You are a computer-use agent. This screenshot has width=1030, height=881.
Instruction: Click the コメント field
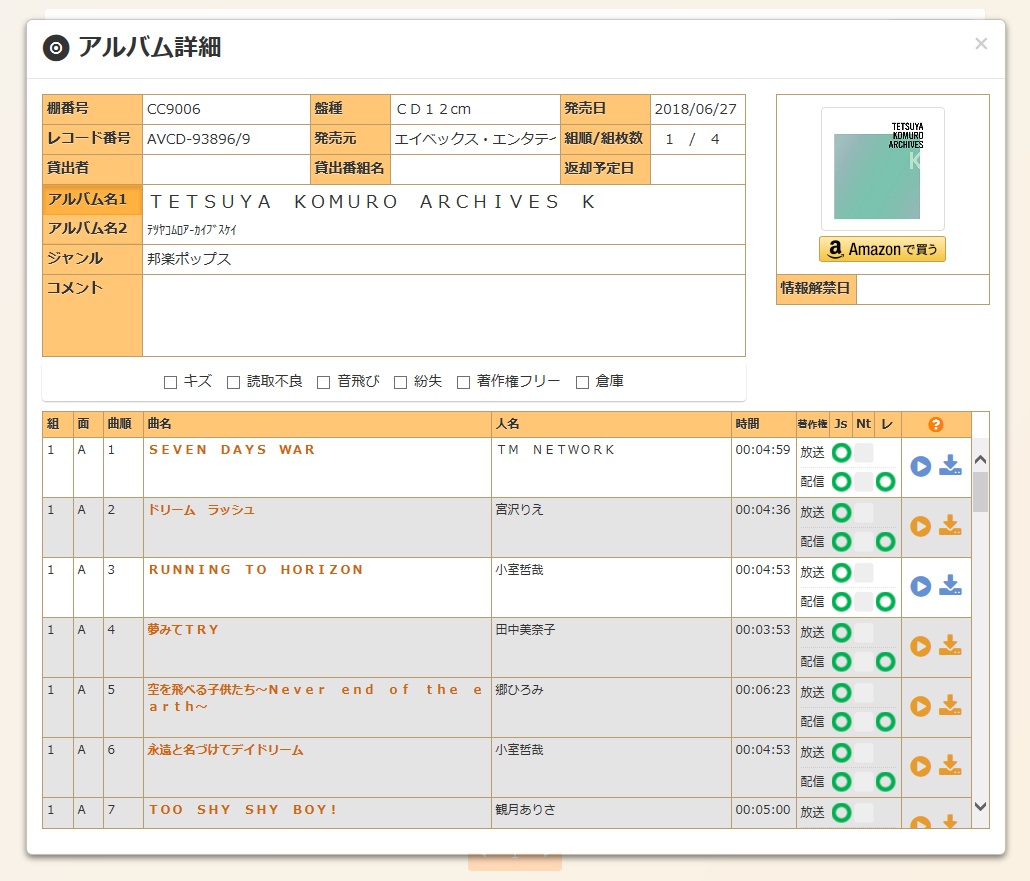tap(443, 315)
